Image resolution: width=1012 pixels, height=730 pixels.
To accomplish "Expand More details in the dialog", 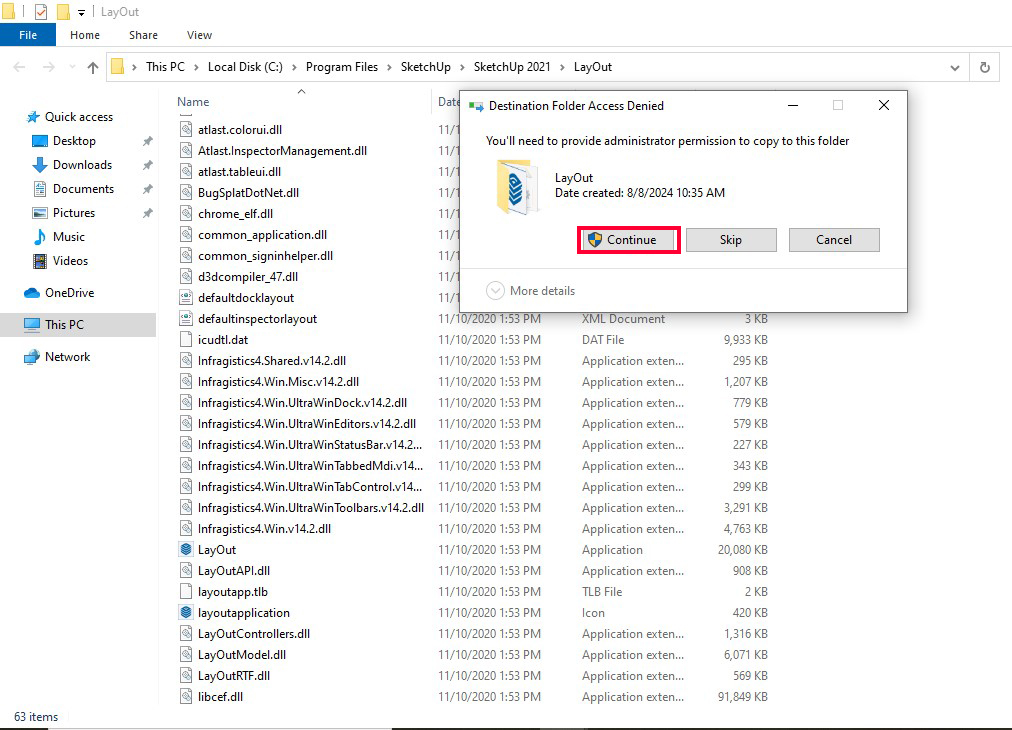I will [x=531, y=291].
